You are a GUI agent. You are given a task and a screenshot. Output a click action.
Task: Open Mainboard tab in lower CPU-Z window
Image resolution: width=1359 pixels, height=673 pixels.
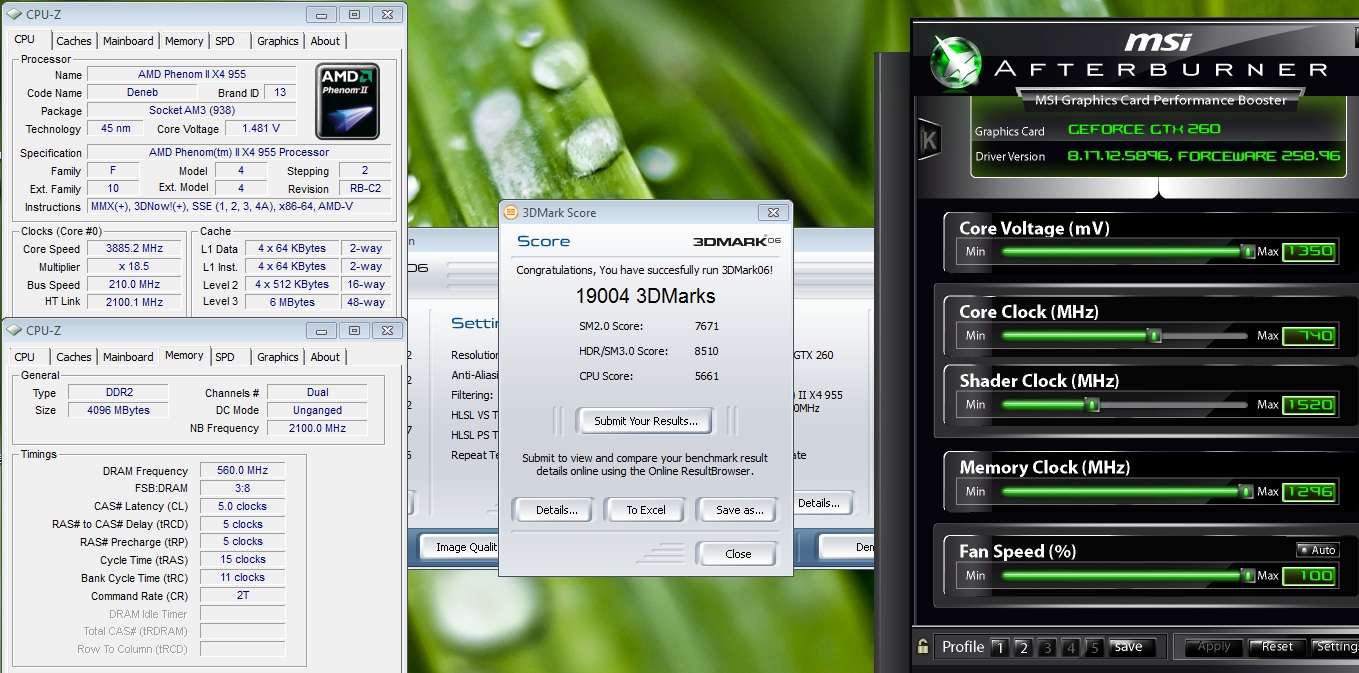click(x=129, y=357)
